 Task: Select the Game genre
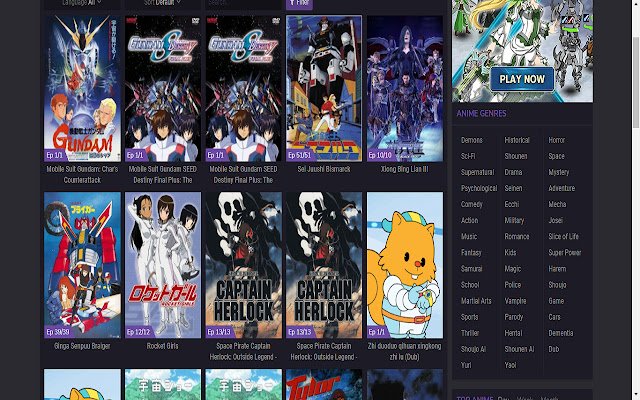(x=556, y=301)
